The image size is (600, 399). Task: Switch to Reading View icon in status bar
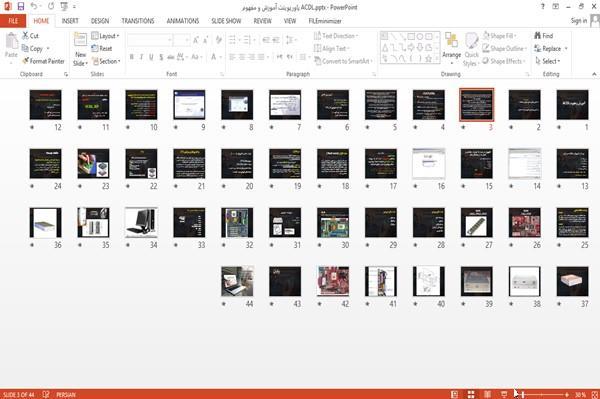click(488, 394)
